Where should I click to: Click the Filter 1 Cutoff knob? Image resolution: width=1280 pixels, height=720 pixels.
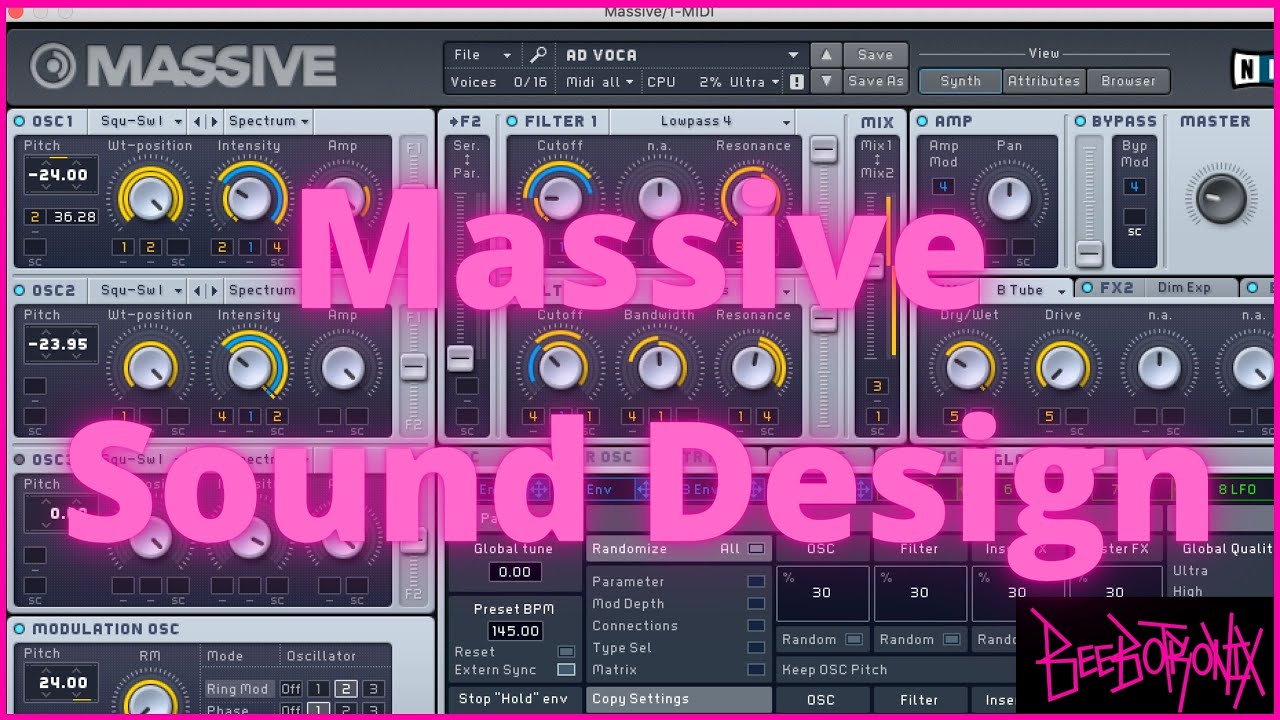[559, 197]
